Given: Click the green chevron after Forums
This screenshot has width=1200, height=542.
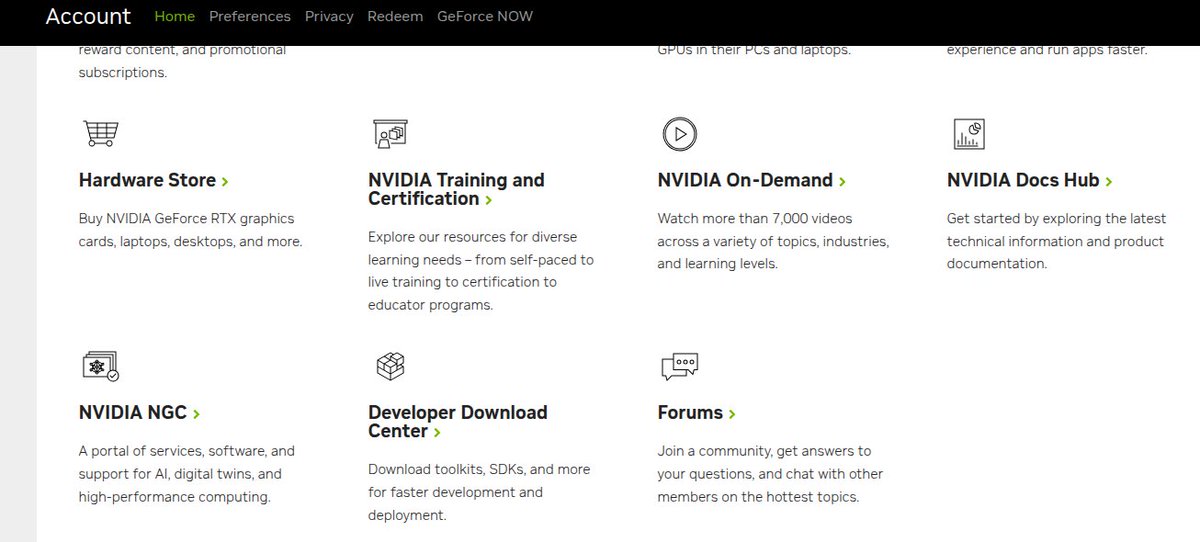Looking at the screenshot, I should [732, 414].
